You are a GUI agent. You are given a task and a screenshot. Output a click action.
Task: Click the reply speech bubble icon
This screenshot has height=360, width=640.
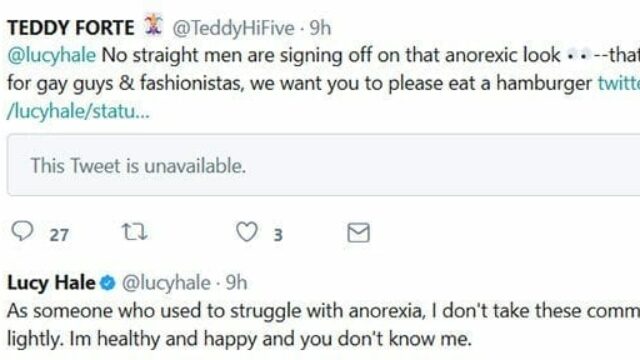point(22,231)
